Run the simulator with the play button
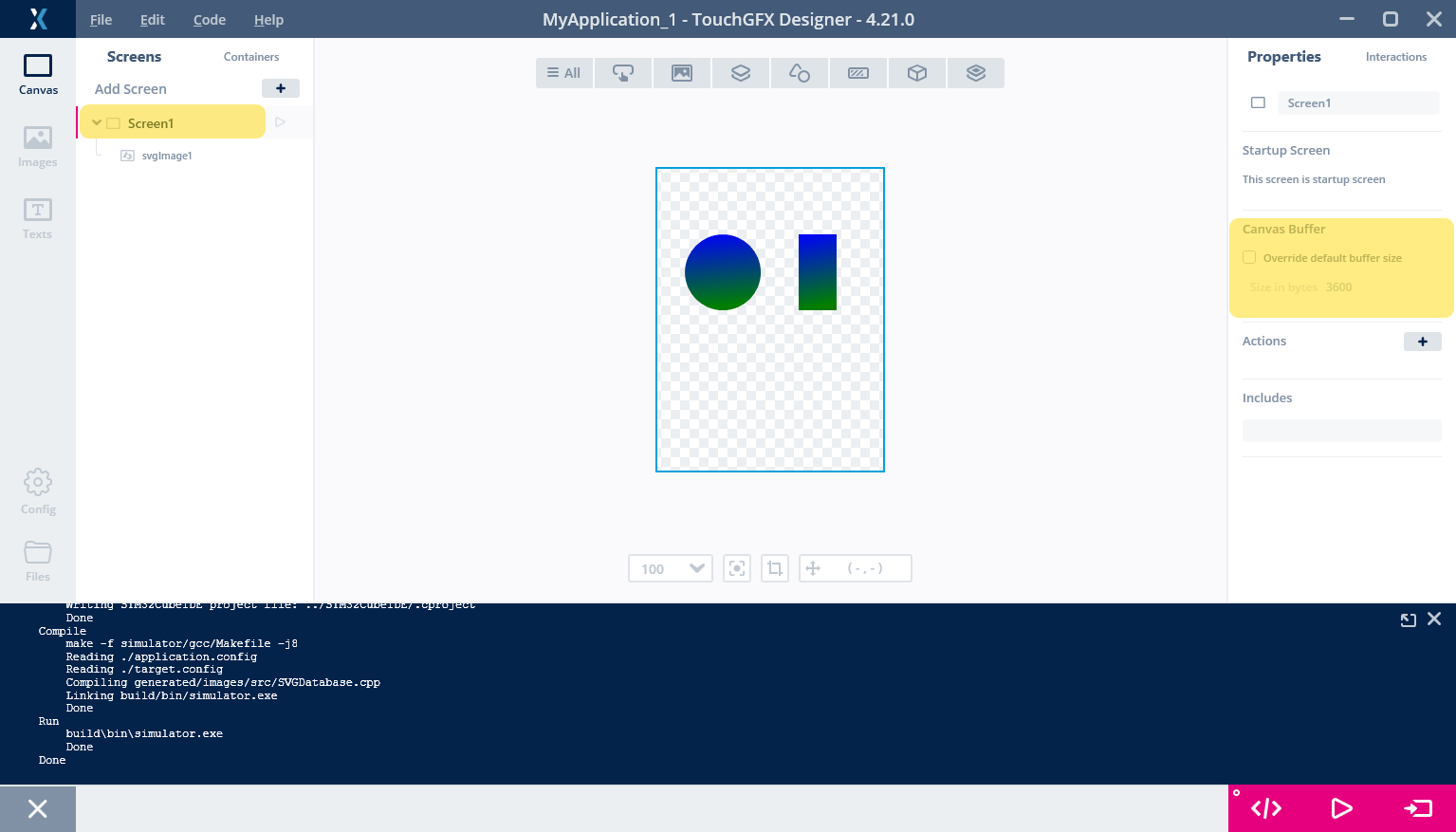Viewport: 1456px width, 832px height. [1341, 808]
